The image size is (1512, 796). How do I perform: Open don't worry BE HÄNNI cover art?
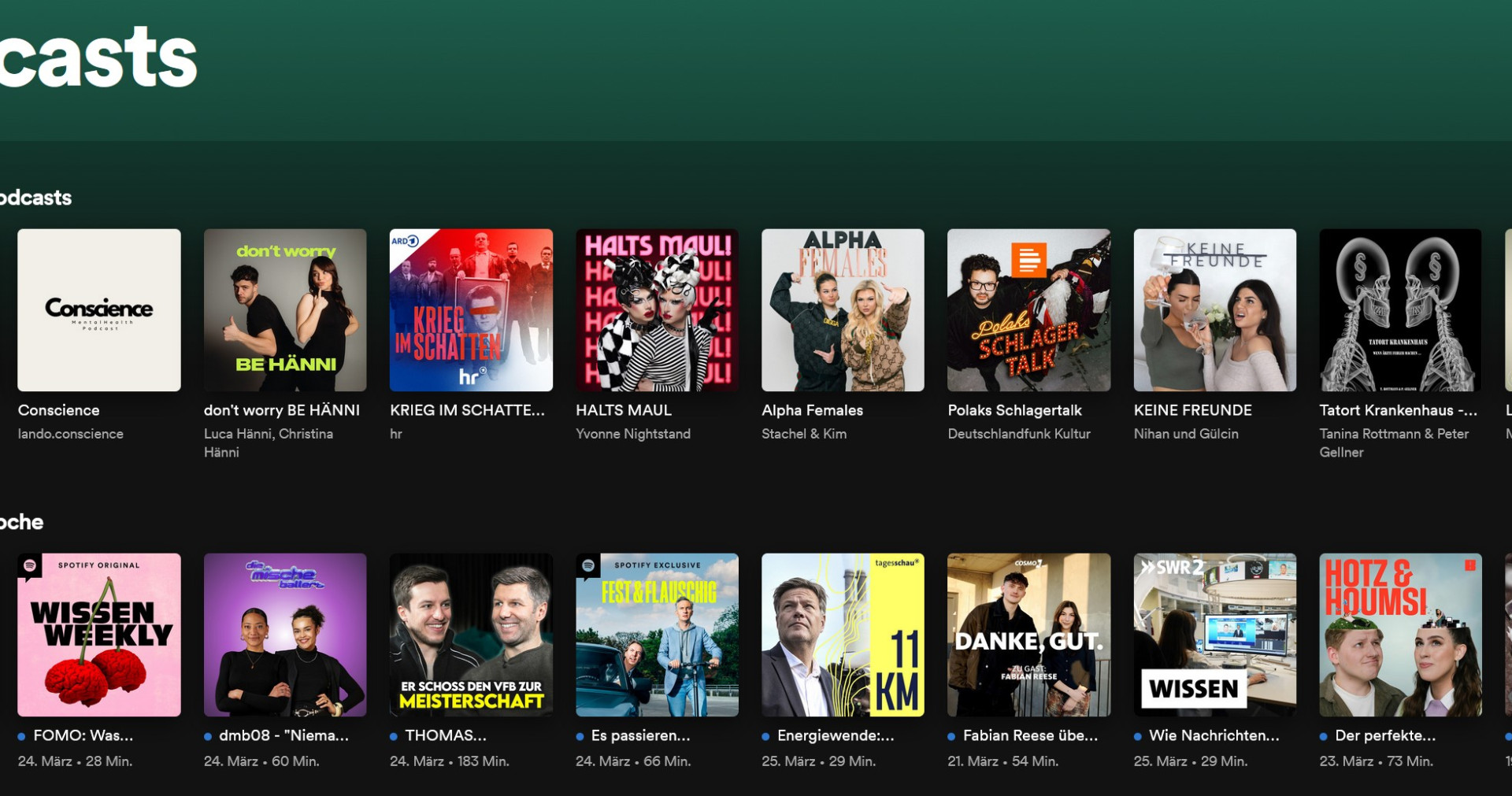pyautogui.click(x=285, y=310)
